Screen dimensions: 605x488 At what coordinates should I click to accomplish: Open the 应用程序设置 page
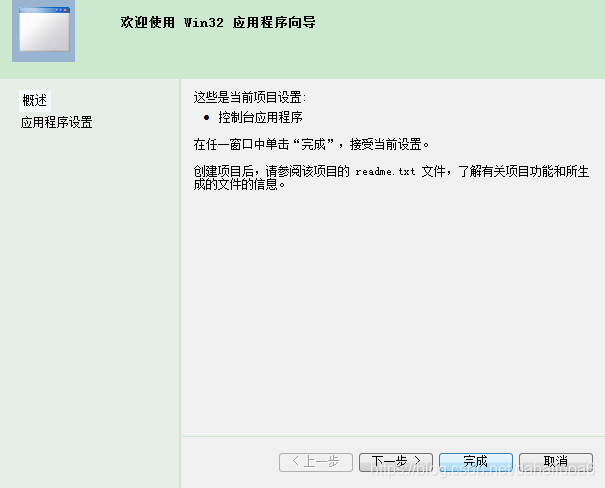pyautogui.click(x=56, y=123)
